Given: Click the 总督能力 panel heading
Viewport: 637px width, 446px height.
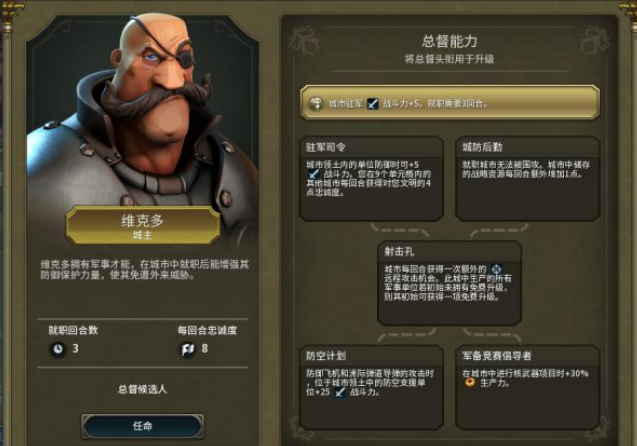Looking at the screenshot, I should tap(449, 41).
